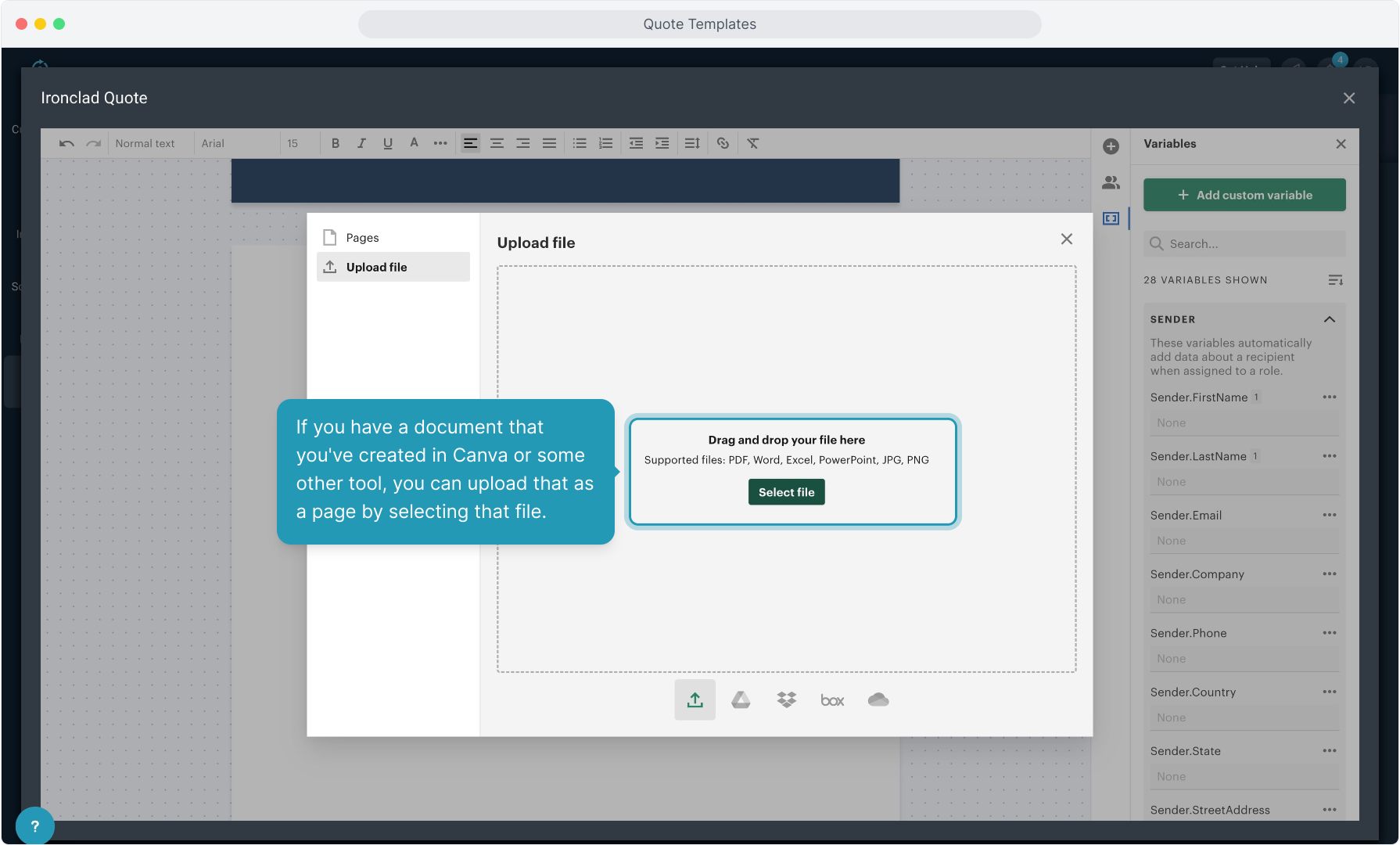Align text to the left
1400x845 pixels.
470,143
